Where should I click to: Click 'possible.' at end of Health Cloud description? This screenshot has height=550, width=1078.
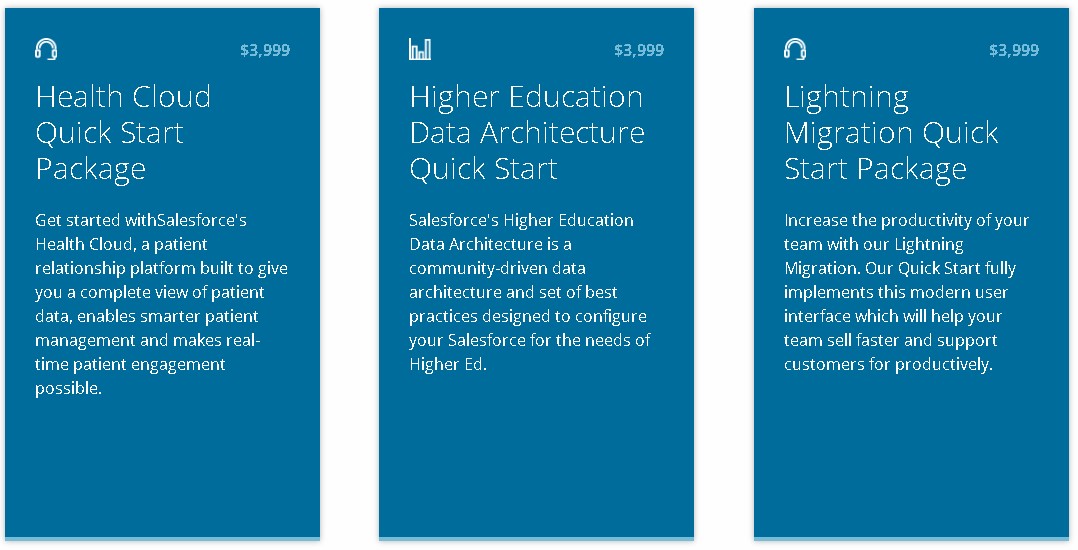click(68, 389)
